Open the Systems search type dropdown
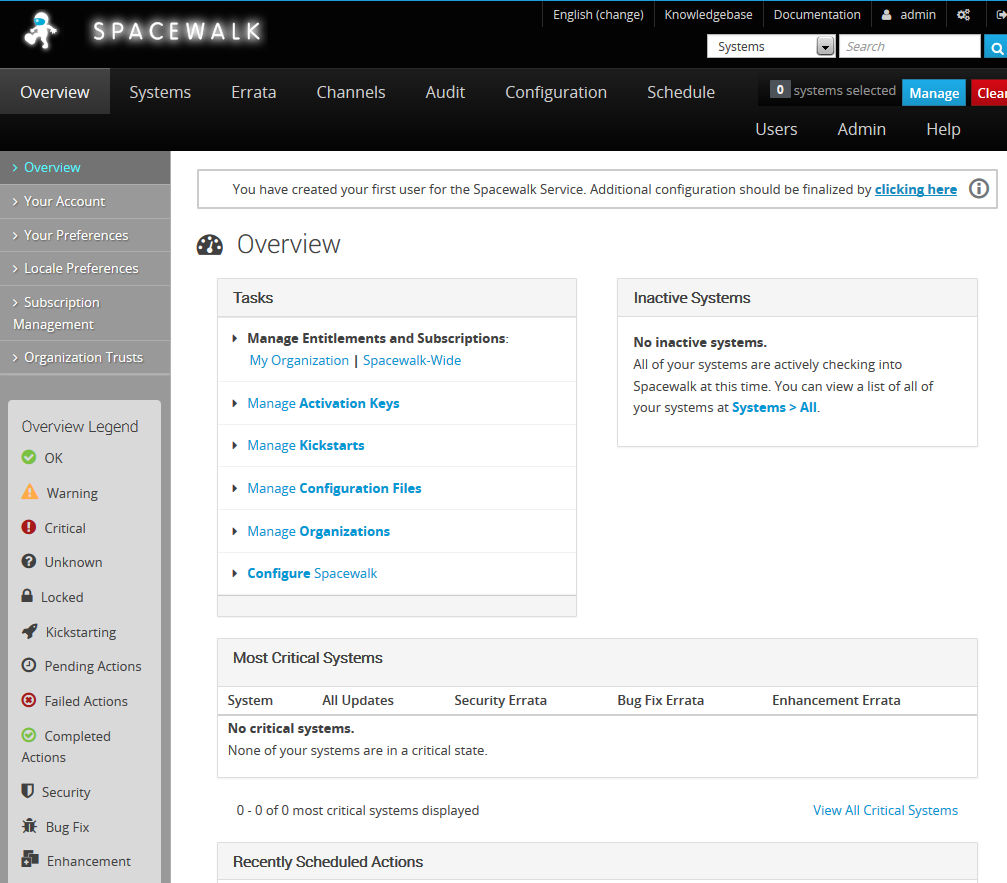Screen dimensions: 1007x883 click(x=771, y=46)
